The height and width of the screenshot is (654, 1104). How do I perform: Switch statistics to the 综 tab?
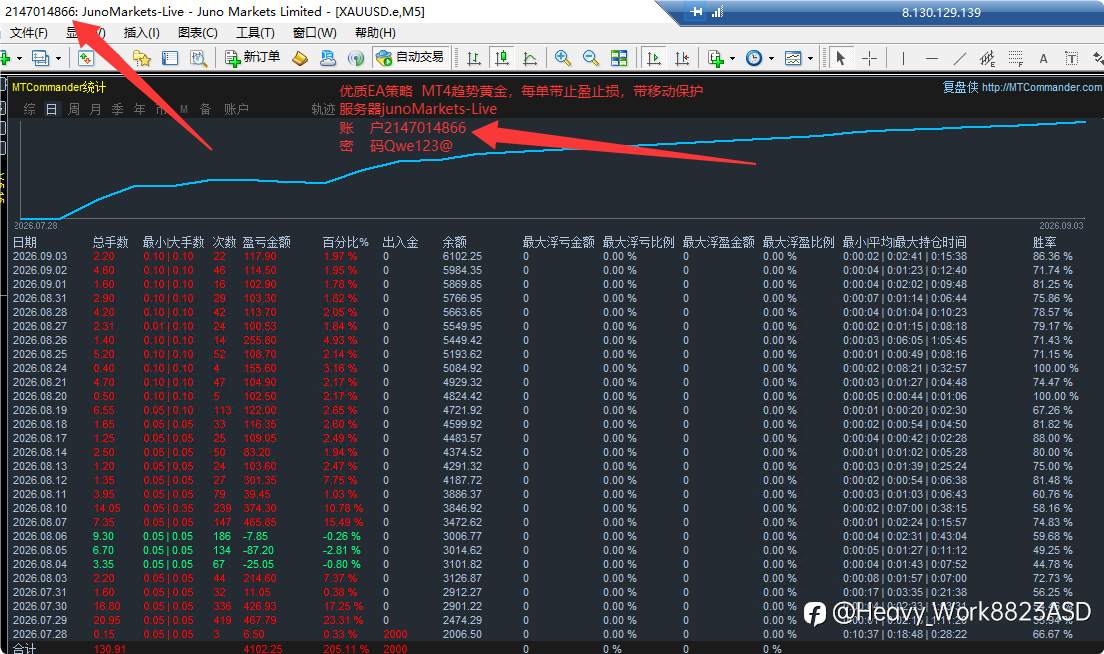tap(30, 109)
